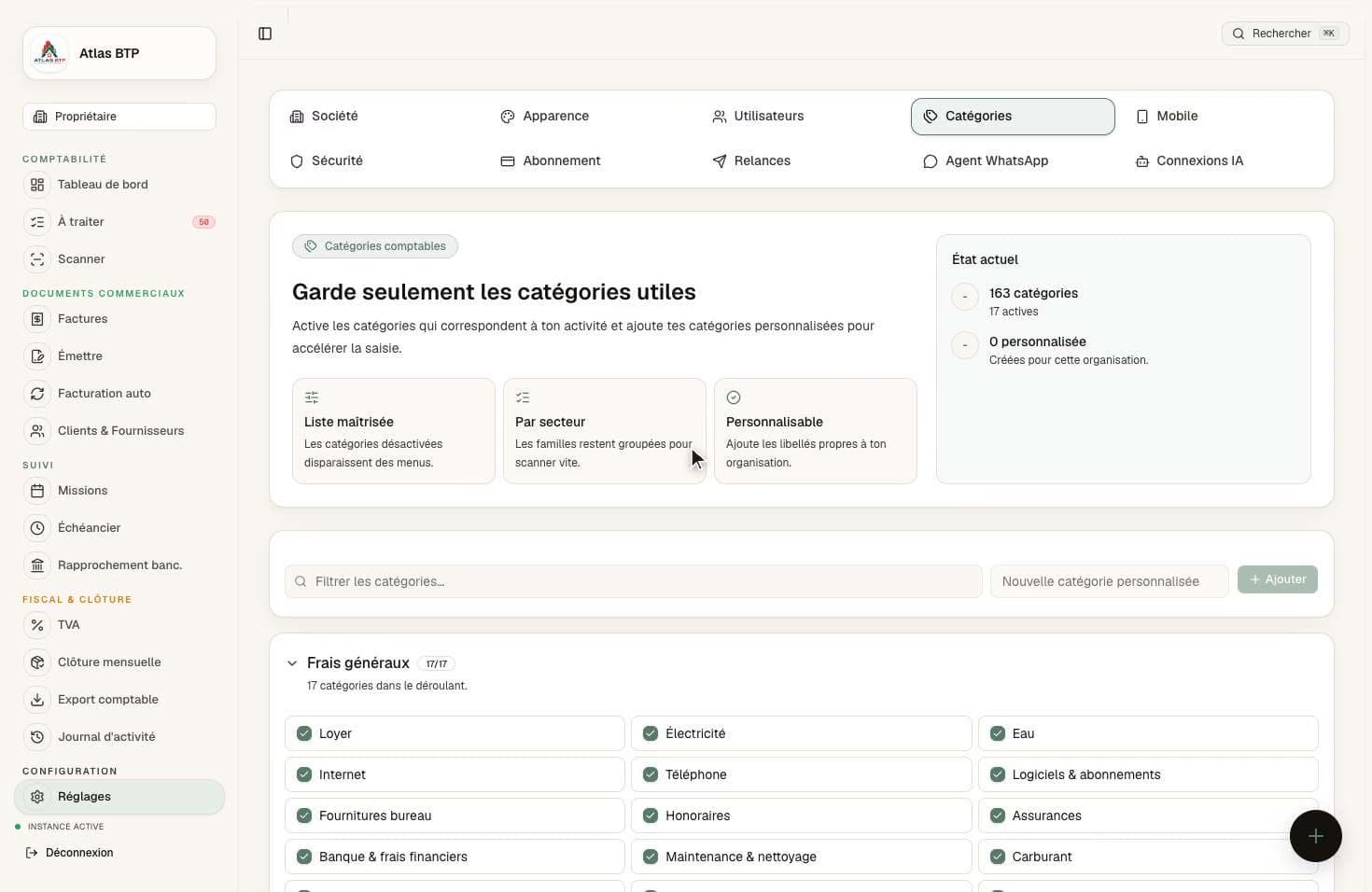Click the Catégories comptables badge
This screenshot has height=892, width=1372.
[x=375, y=246]
